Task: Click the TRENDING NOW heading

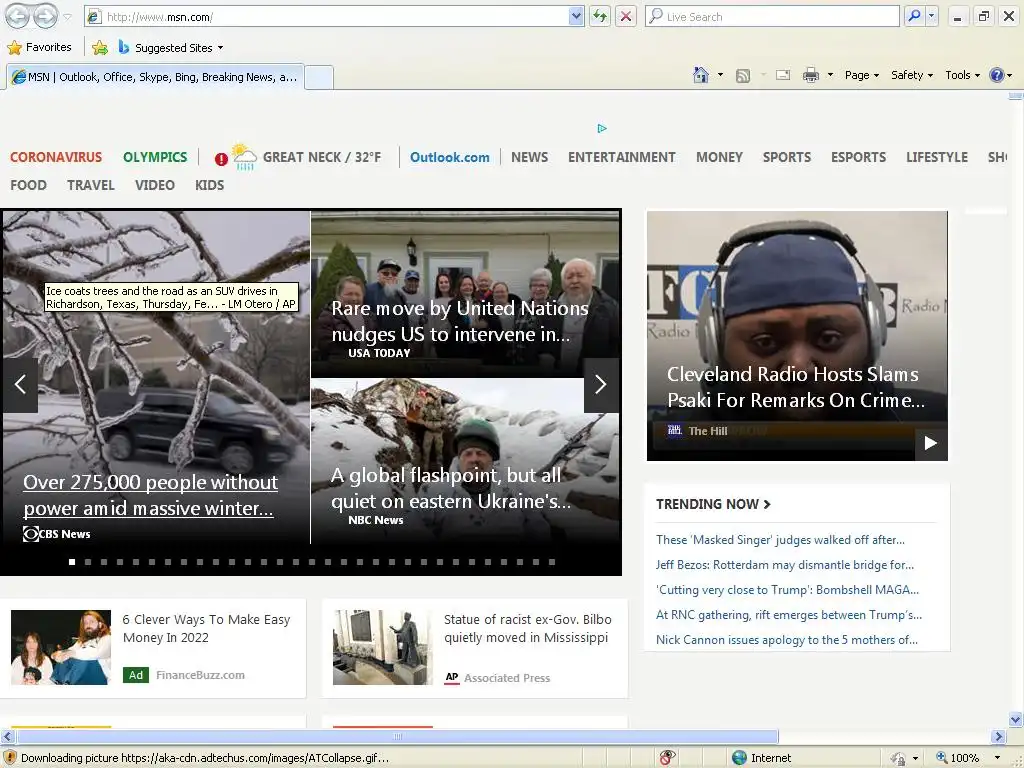Action: click(x=713, y=504)
